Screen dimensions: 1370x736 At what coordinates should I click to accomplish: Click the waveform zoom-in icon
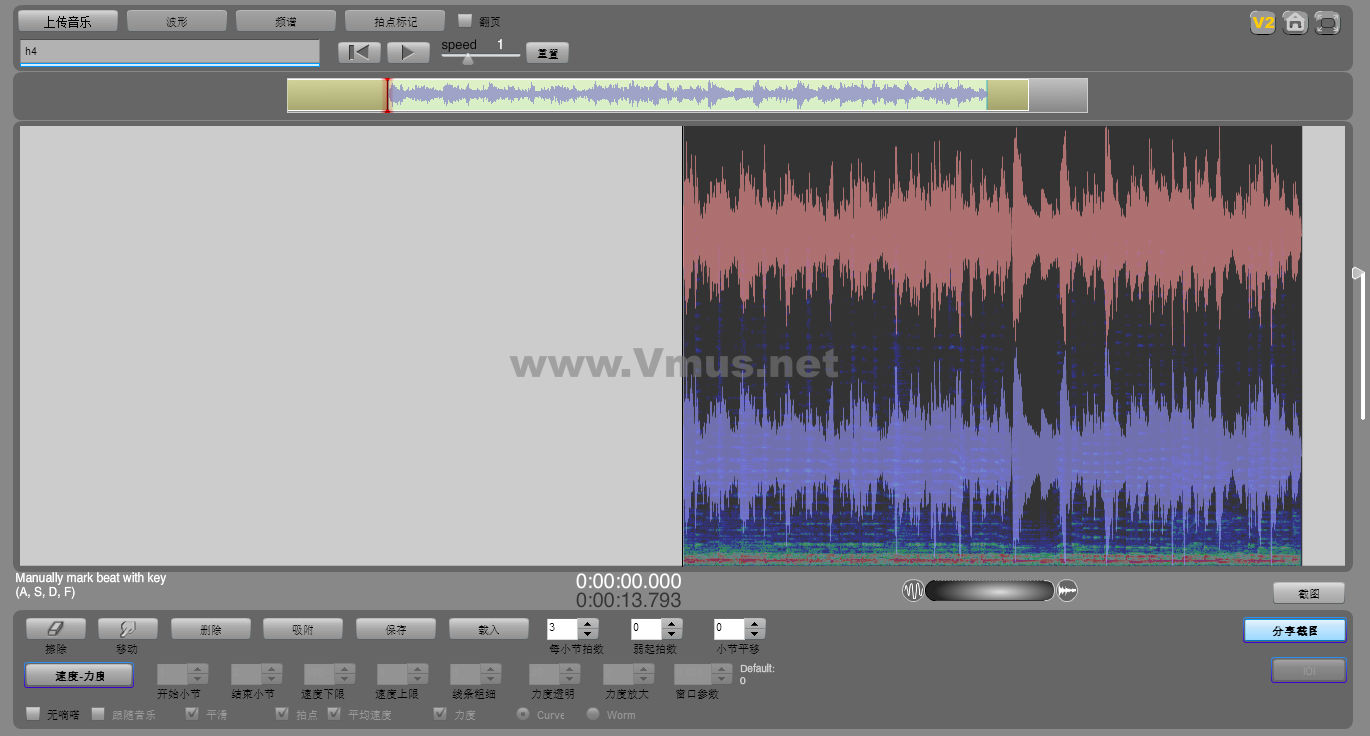[1068, 591]
